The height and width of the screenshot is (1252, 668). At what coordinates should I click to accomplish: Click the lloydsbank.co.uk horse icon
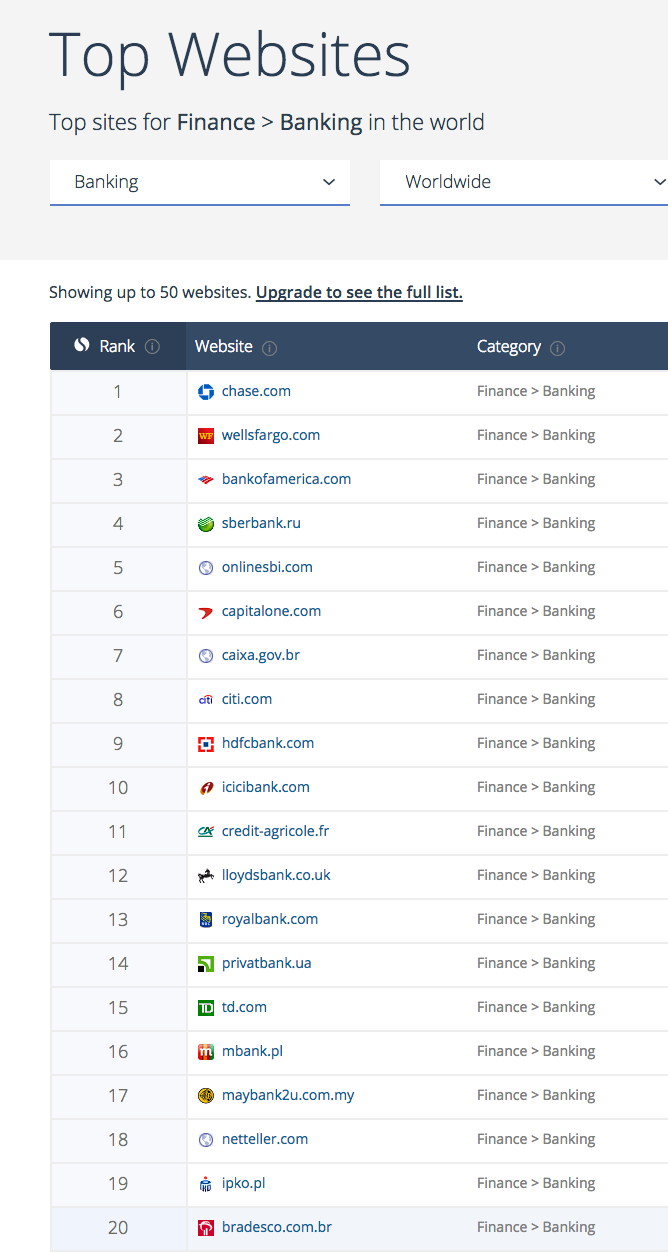coord(206,876)
